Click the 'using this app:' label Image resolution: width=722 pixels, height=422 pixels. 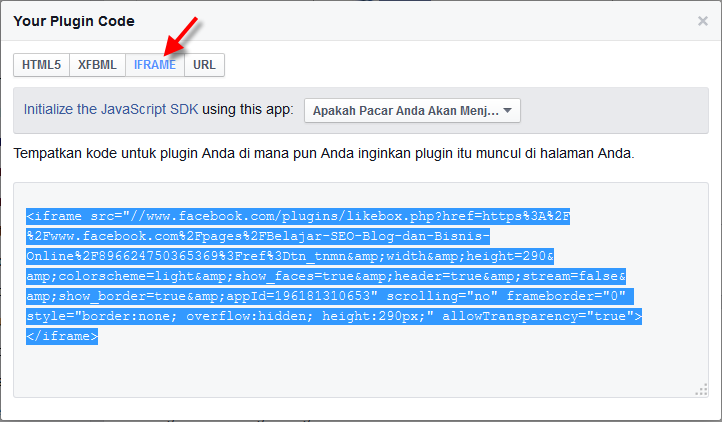tap(248, 109)
